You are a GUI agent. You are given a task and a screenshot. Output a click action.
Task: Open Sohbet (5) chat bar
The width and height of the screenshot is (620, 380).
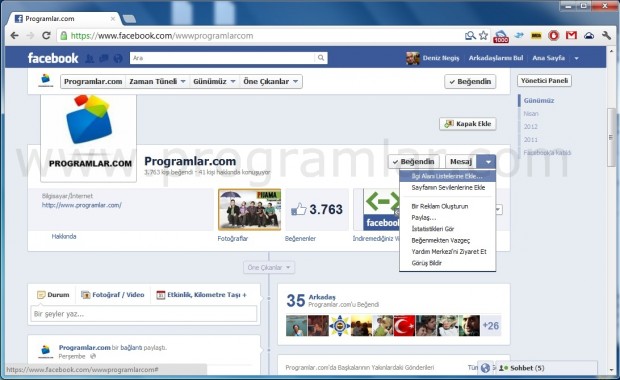[x=546, y=368]
